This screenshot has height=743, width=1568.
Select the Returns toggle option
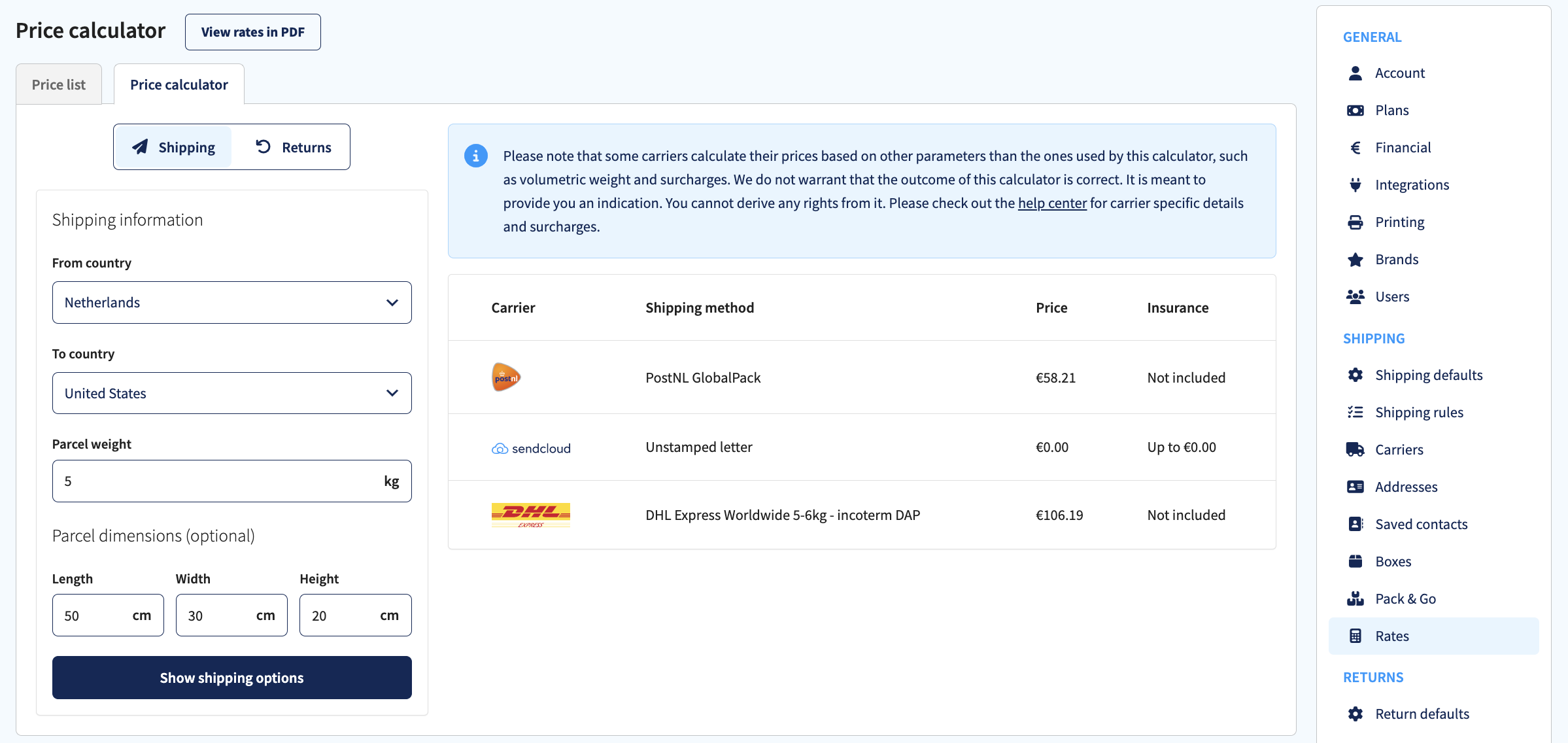(294, 147)
